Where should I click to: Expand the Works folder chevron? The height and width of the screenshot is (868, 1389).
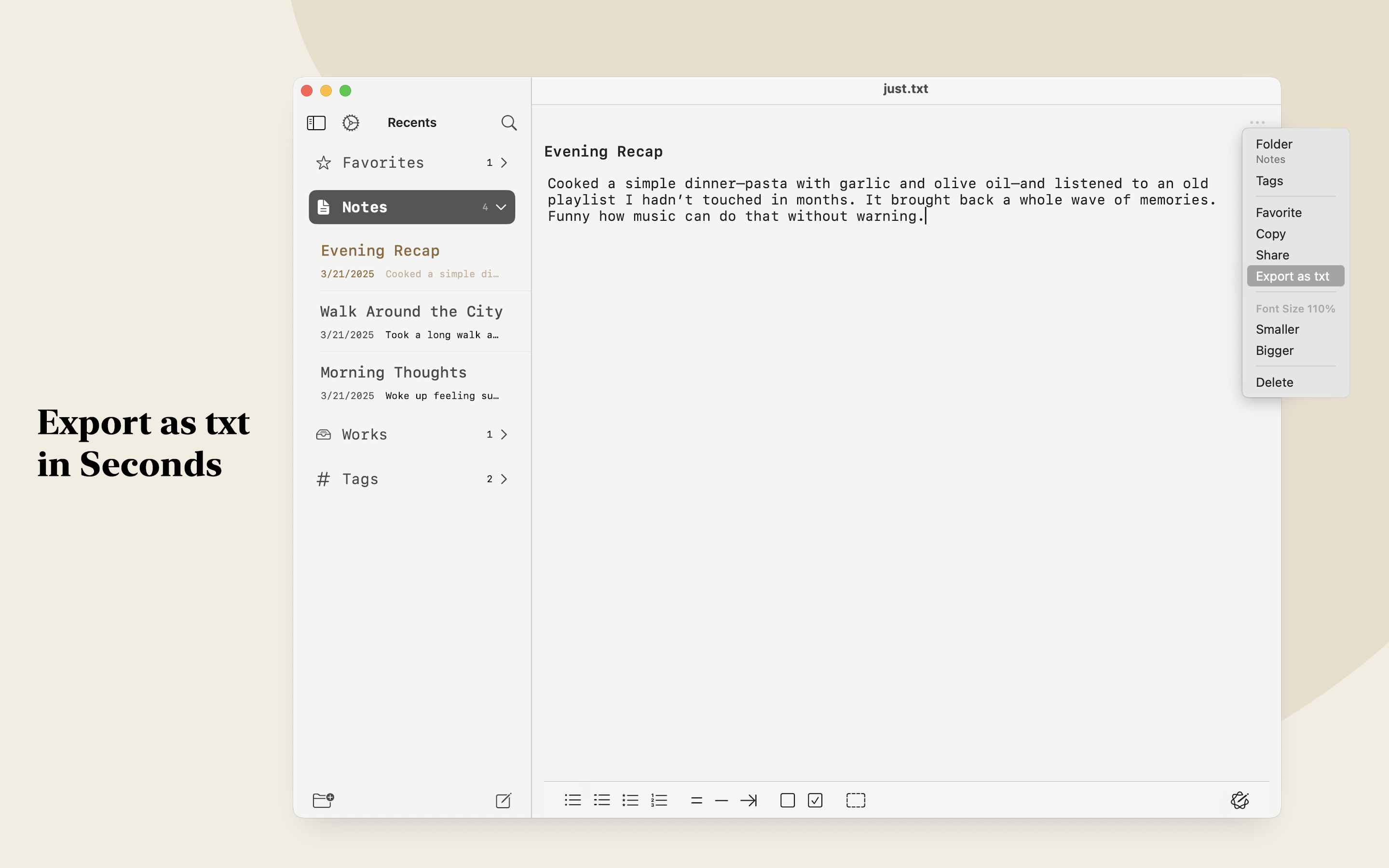pyautogui.click(x=504, y=434)
